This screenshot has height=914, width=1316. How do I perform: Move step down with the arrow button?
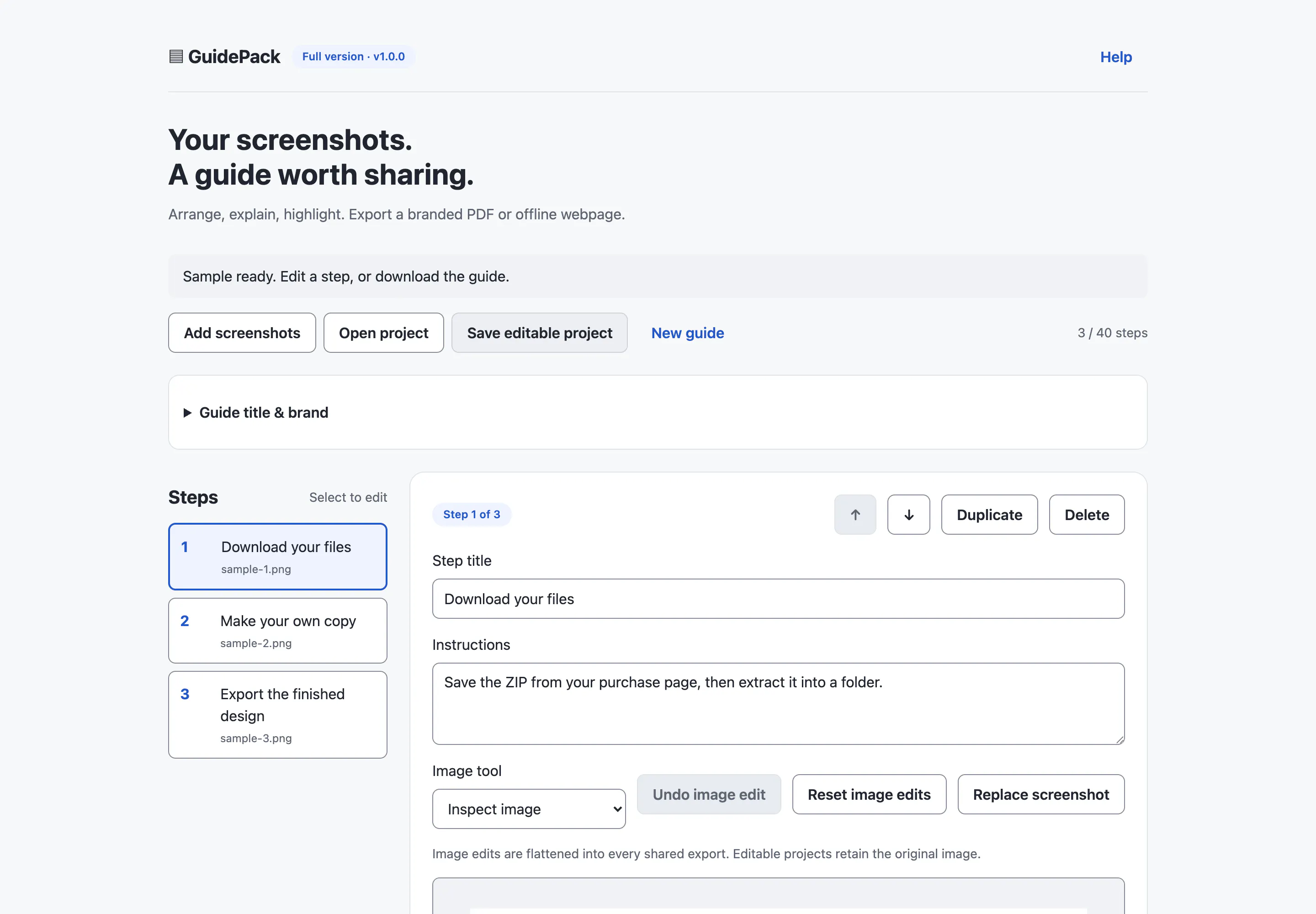[908, 514]
